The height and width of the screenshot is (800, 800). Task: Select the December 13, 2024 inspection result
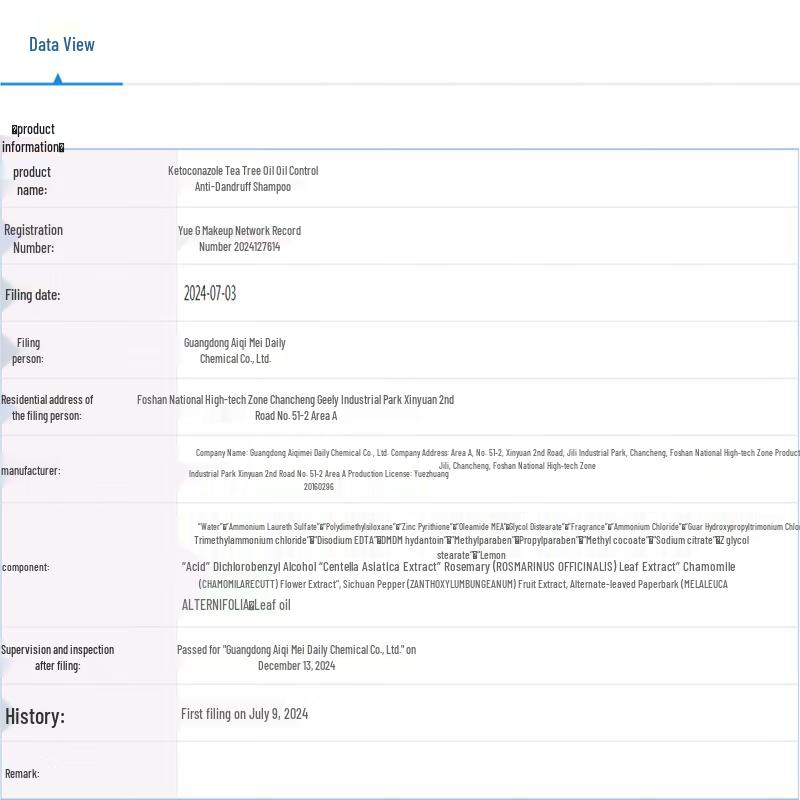pyautogui.click(x=296, y=658)
